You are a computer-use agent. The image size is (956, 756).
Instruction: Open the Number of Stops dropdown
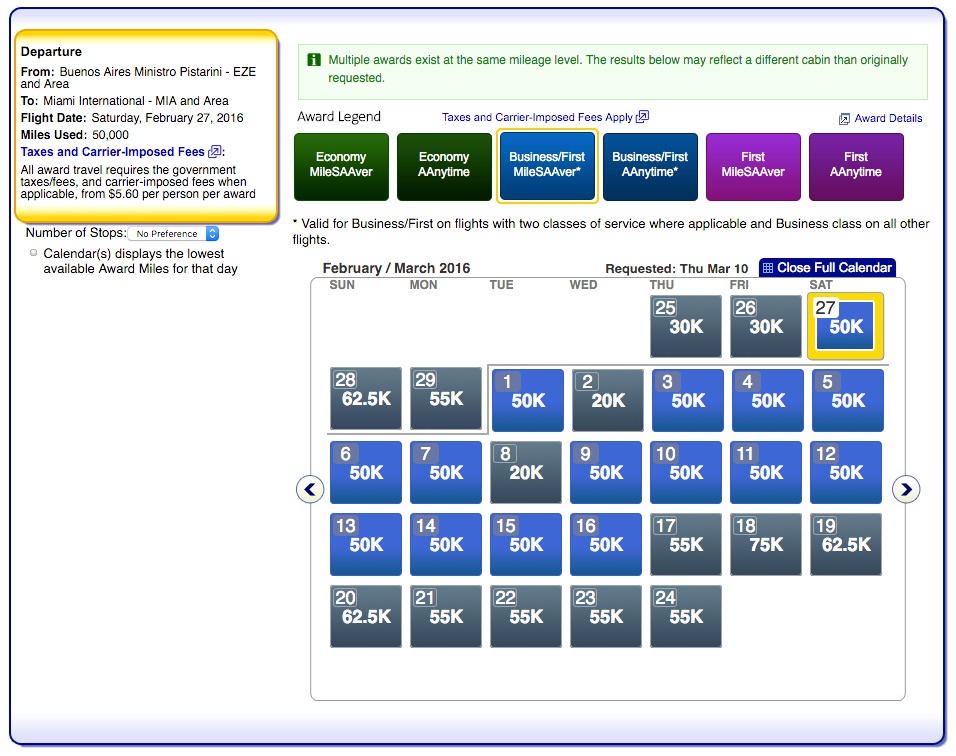(x=173, y=234)
